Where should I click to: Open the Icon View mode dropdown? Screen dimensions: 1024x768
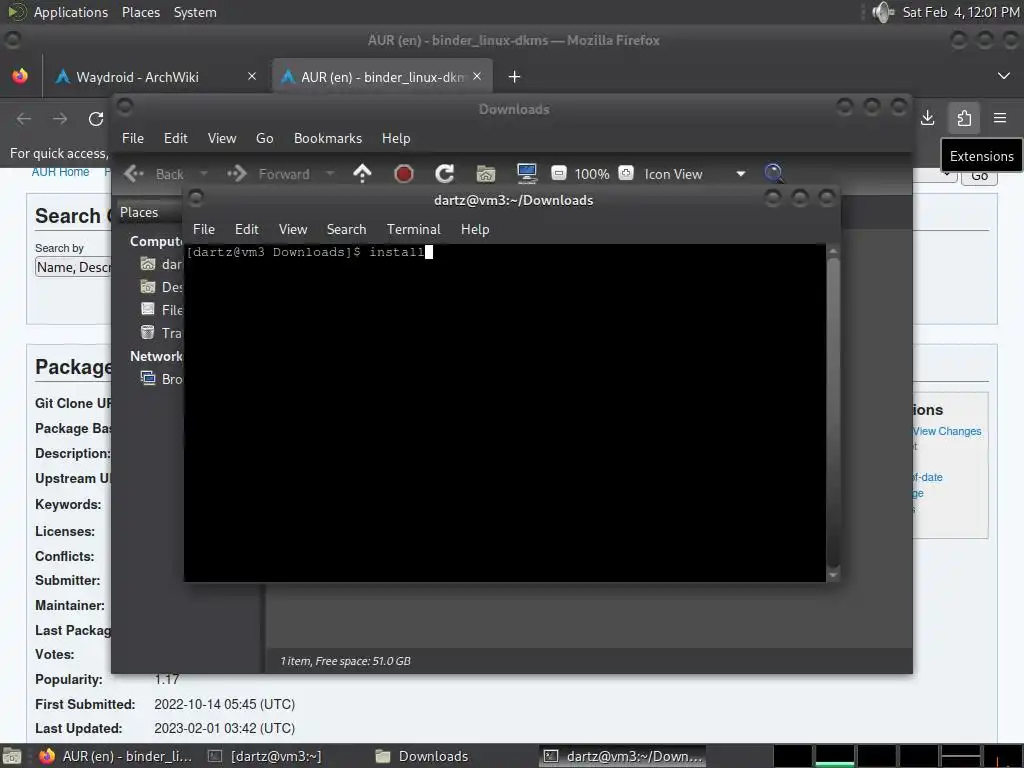coord(694,174)
